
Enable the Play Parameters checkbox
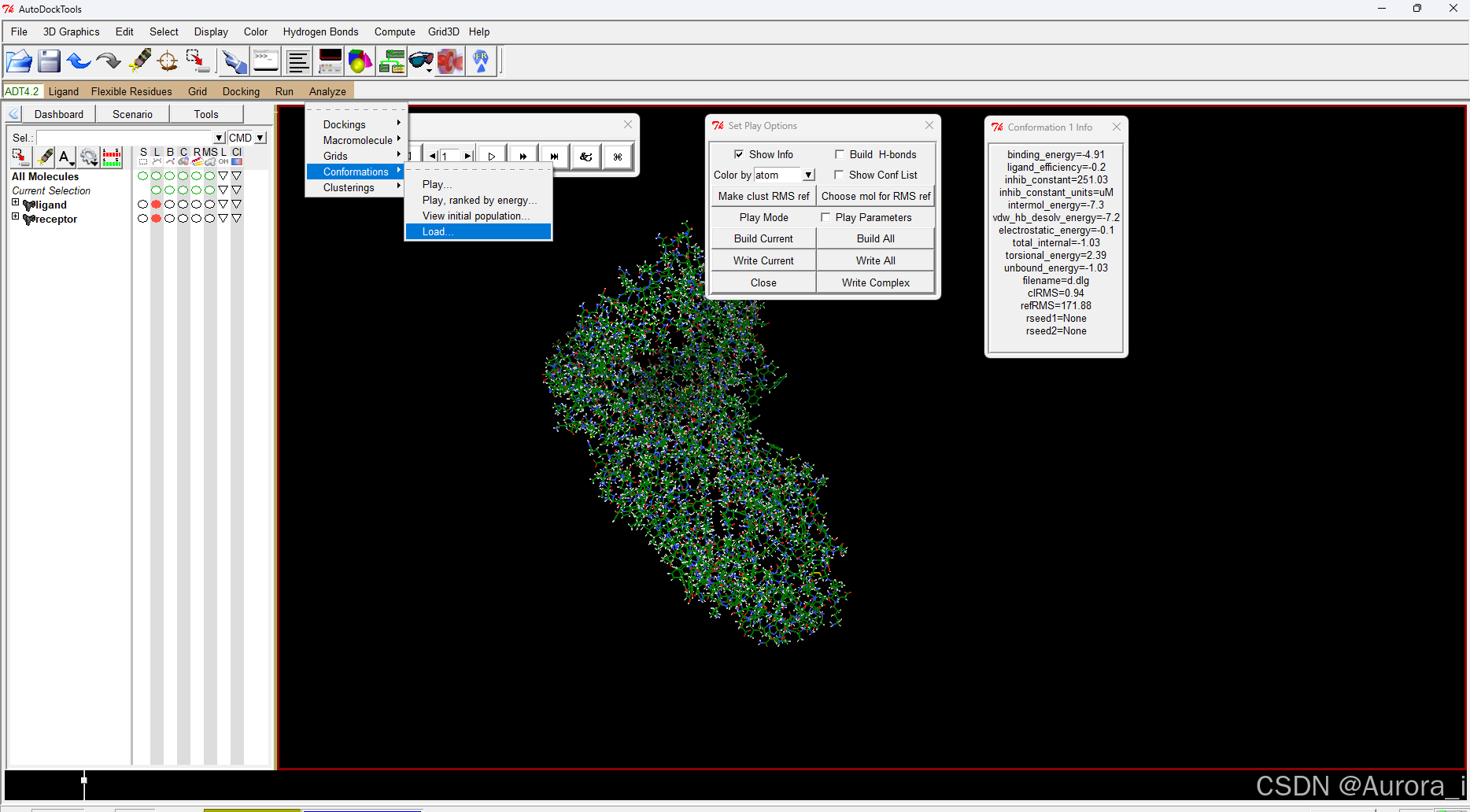[x=825, y=217]
